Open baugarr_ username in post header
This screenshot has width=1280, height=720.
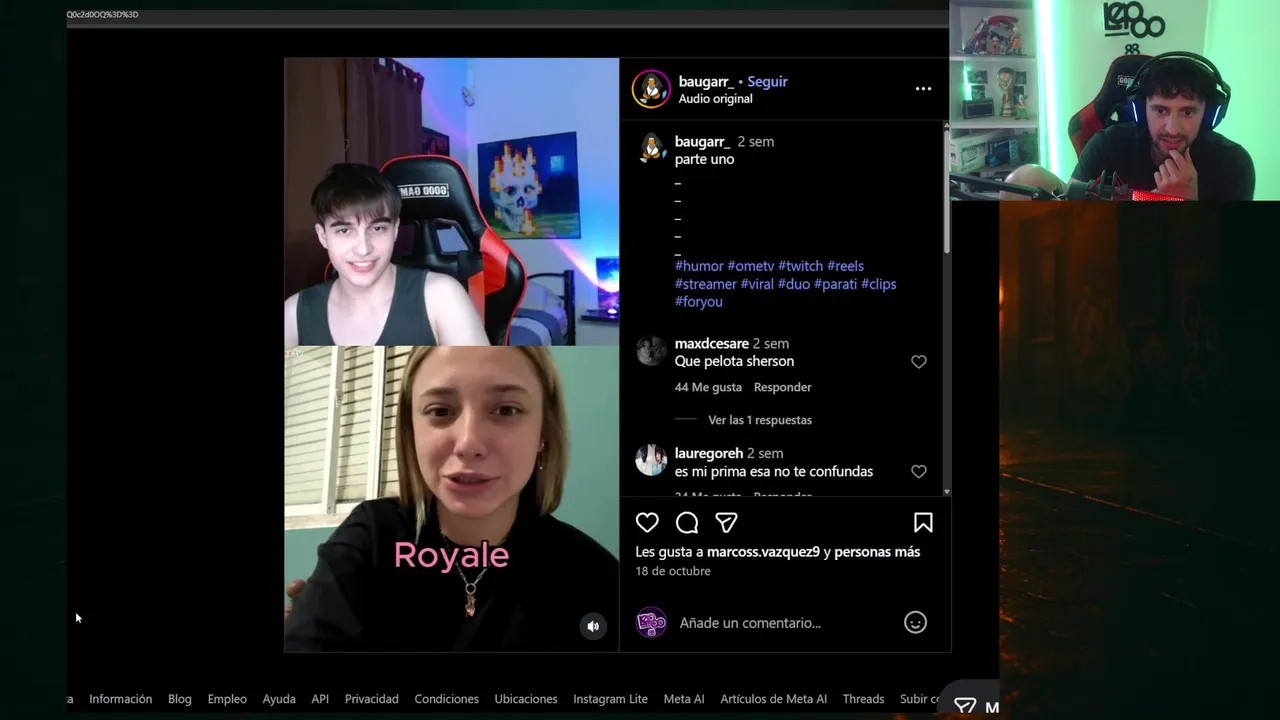click(706, 82)
